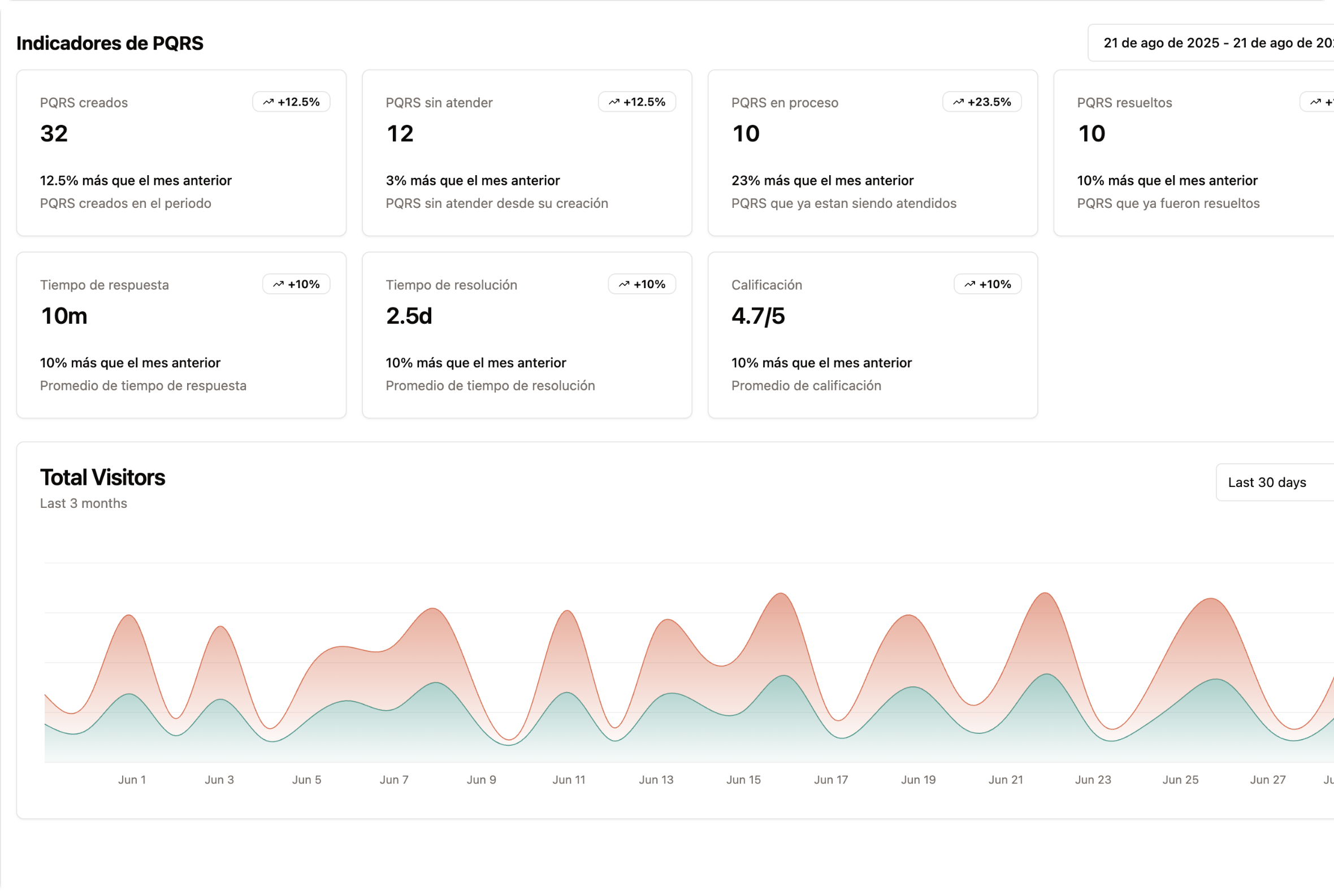Screen dimensions: 1334x896
Task: Click the trend arrow on Calificación card
Action: (971, 284)
